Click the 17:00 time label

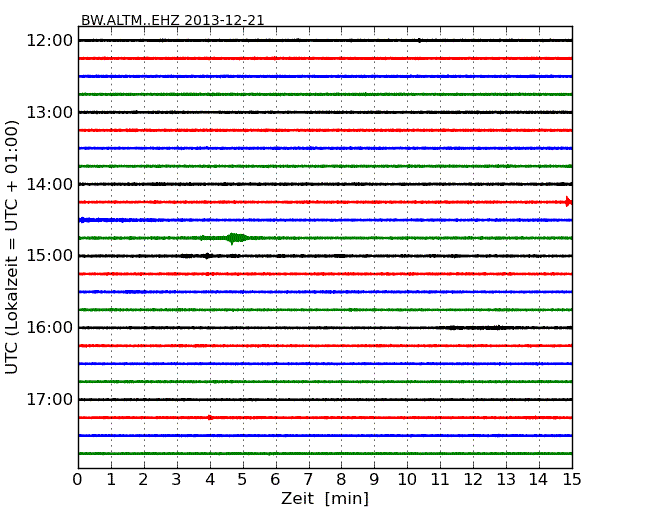coord(50,399)
